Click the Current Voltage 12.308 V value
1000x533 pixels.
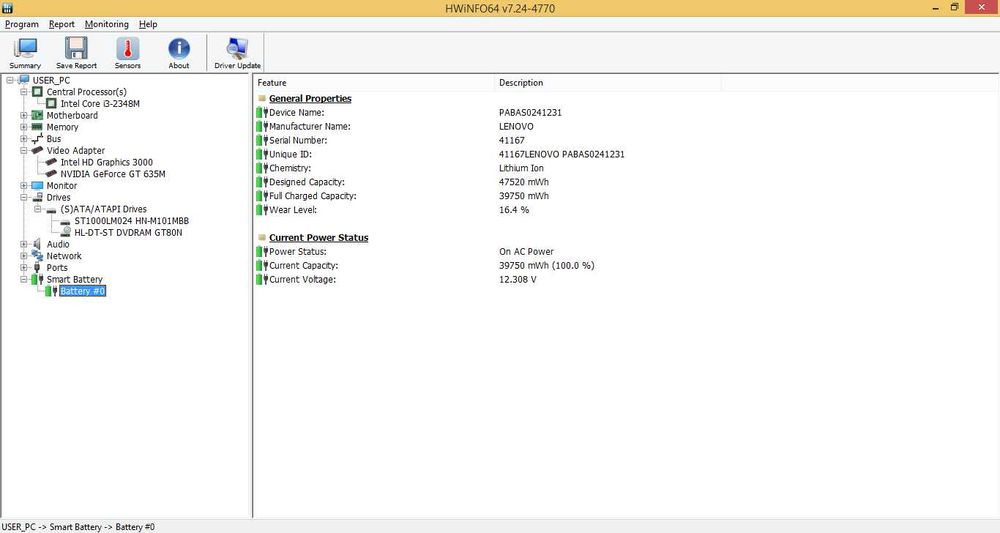517,279
